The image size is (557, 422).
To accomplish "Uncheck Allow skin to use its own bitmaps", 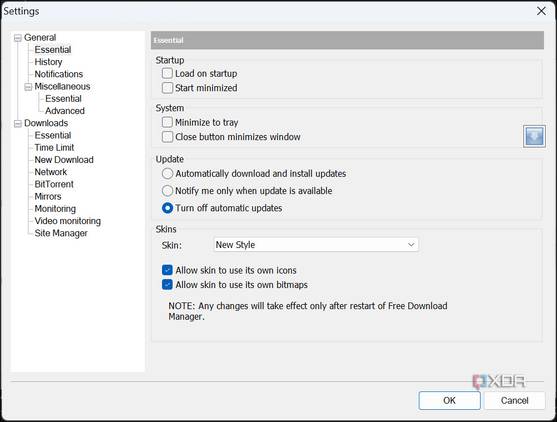I will pyautogui.click(x=167, y=285).
